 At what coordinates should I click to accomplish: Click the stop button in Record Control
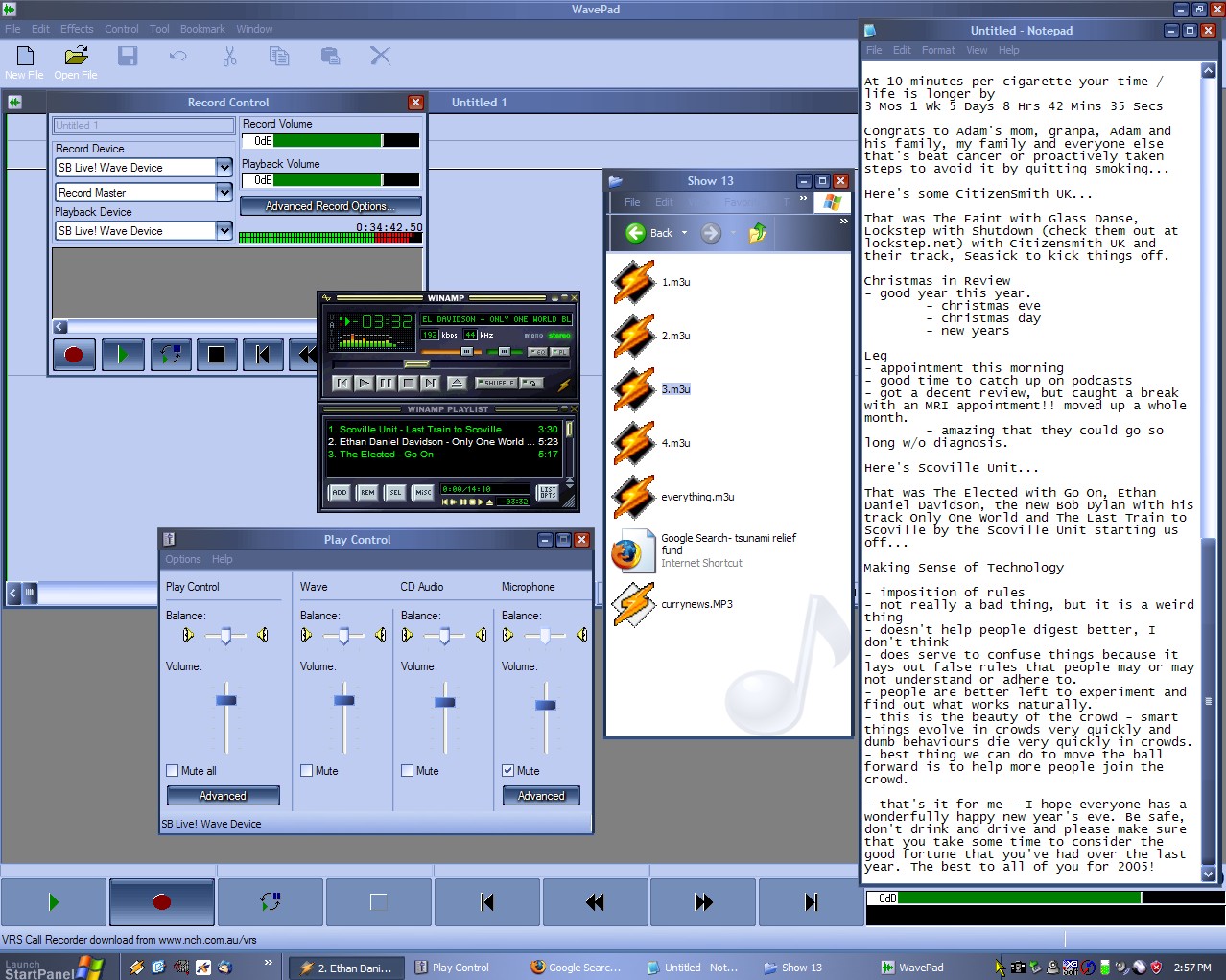click(x=217, y=355)
